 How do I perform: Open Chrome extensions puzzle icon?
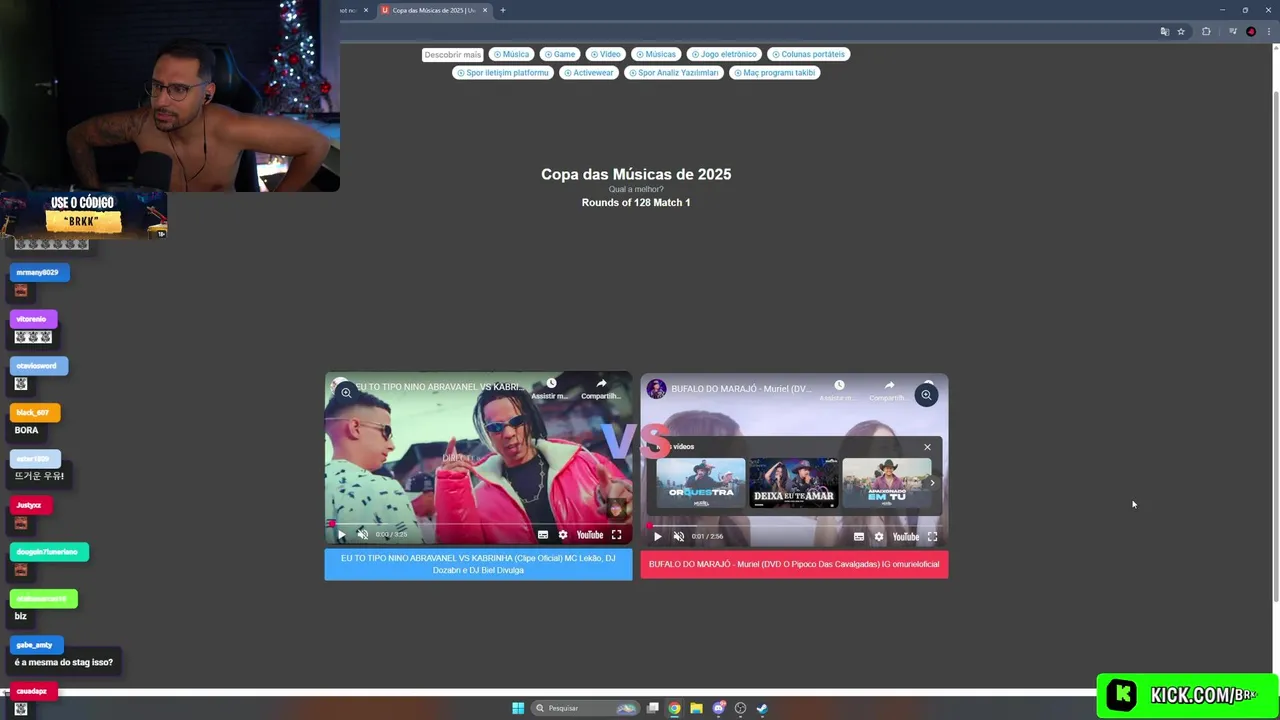(x=1206, y=31)
